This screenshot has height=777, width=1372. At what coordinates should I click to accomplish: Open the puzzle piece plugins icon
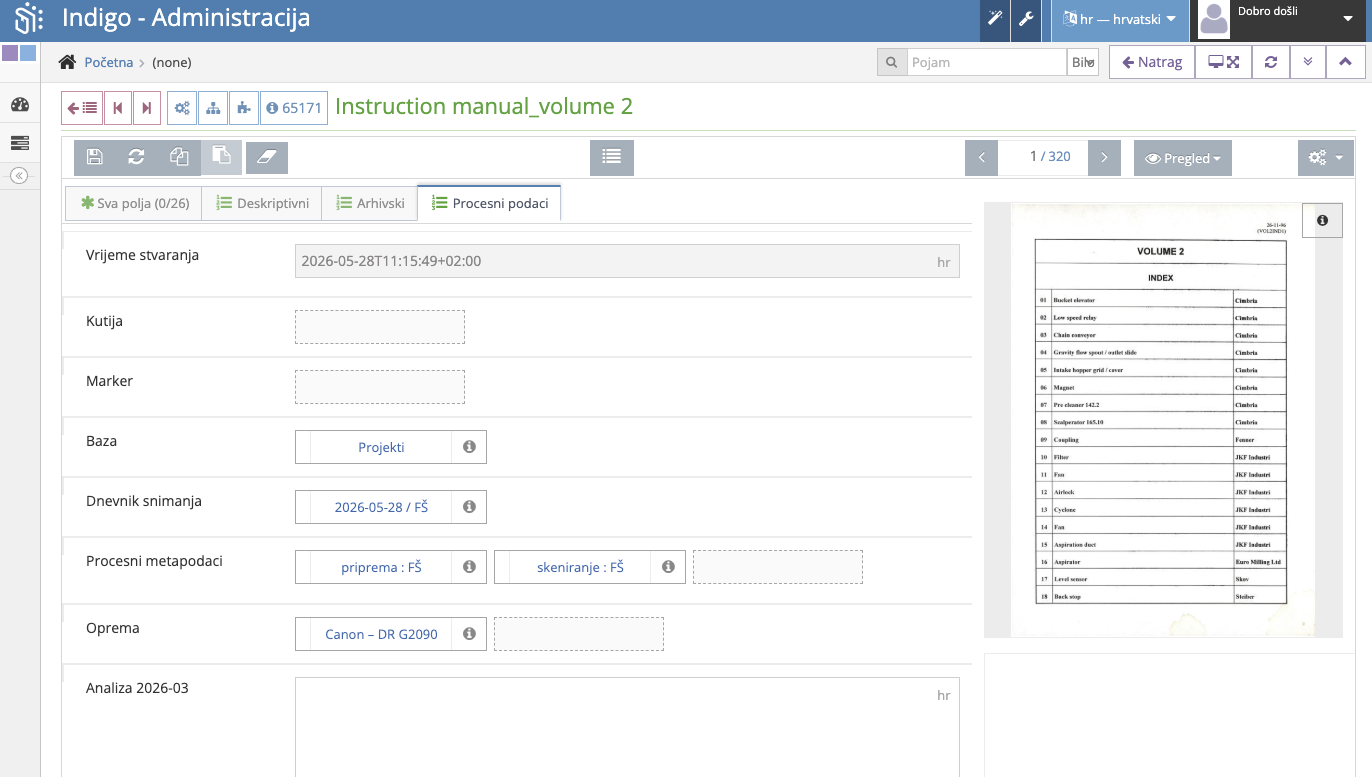point(244,108)
